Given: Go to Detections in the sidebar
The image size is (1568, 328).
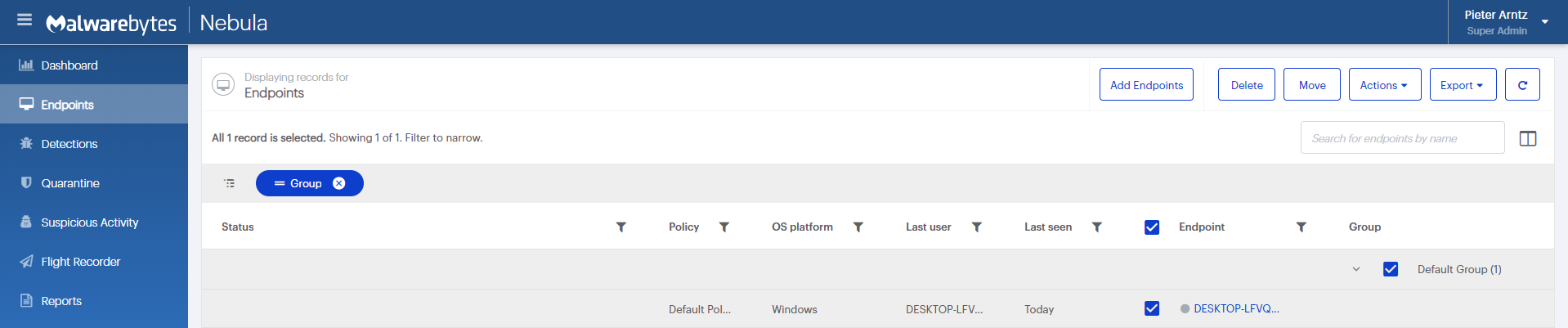Looking at the screenshot, I should (69, 144).
